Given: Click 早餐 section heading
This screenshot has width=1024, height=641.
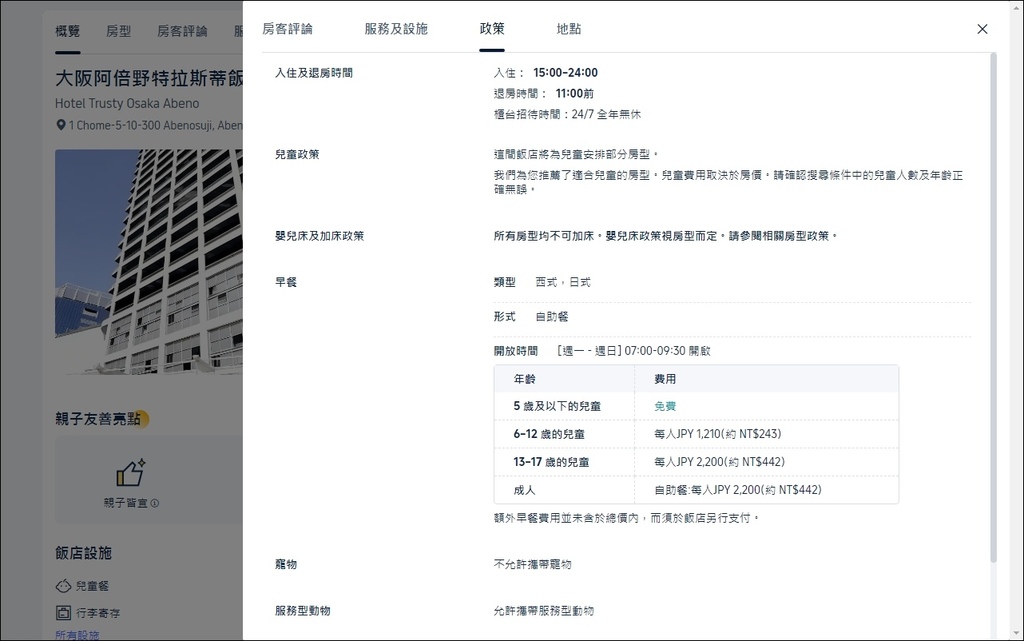Looking at the screenshot, I should point(285,282).
